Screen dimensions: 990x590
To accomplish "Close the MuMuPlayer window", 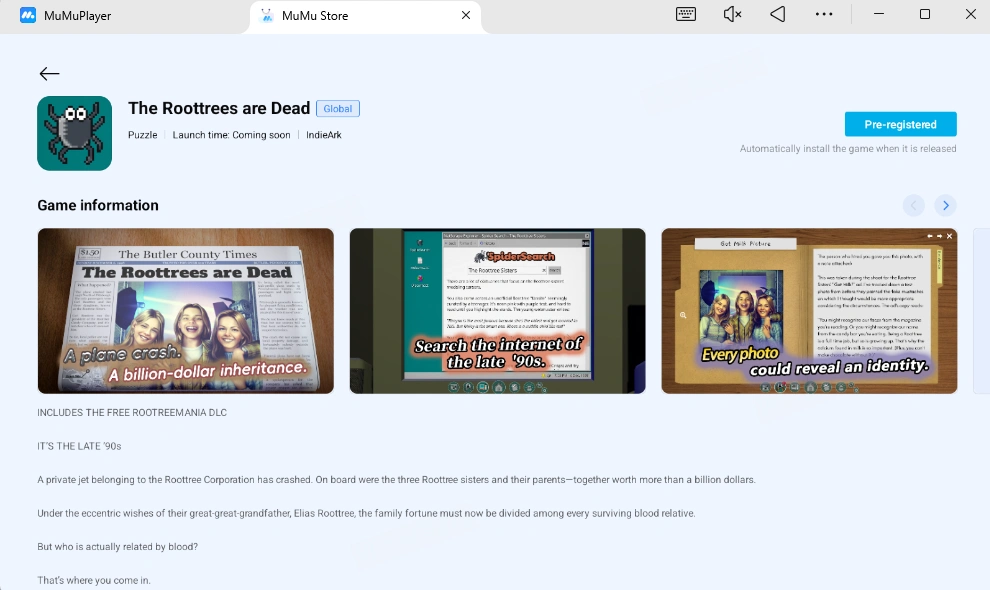I will 971,14.
